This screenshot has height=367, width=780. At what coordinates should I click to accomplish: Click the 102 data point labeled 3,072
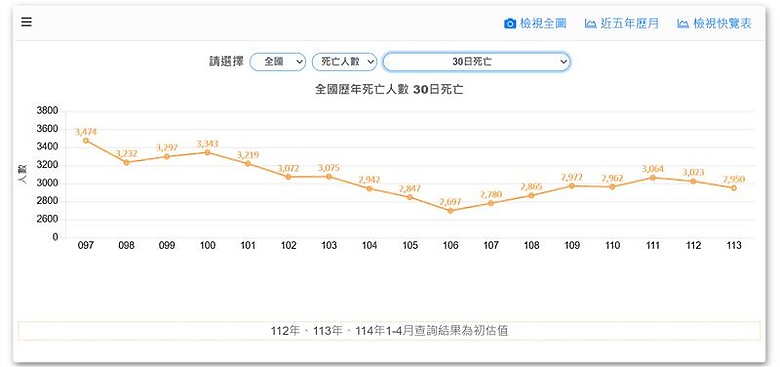pos(289,177)
